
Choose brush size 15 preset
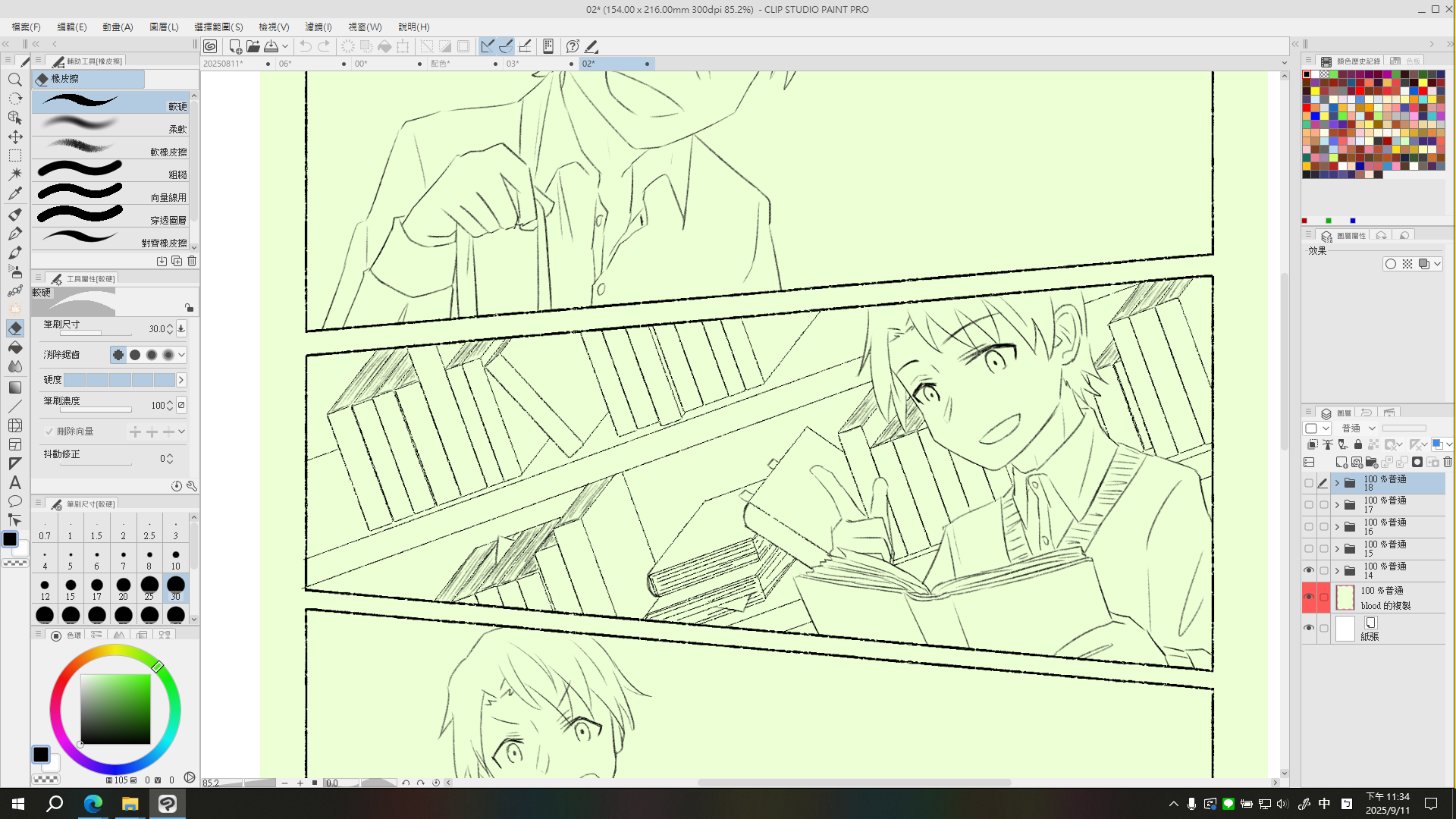point(71,588)
